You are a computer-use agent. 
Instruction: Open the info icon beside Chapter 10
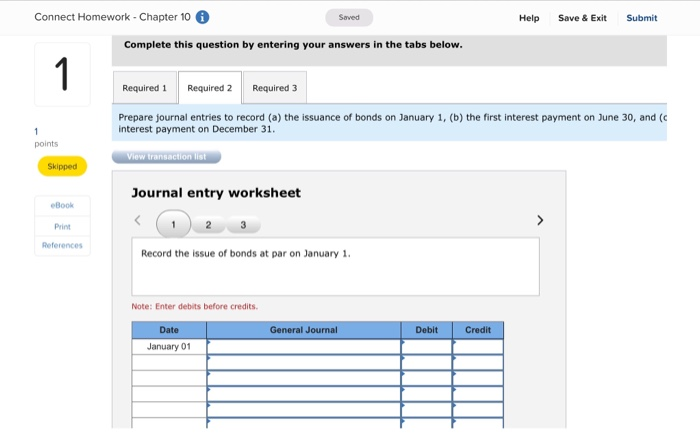[202, 17]
